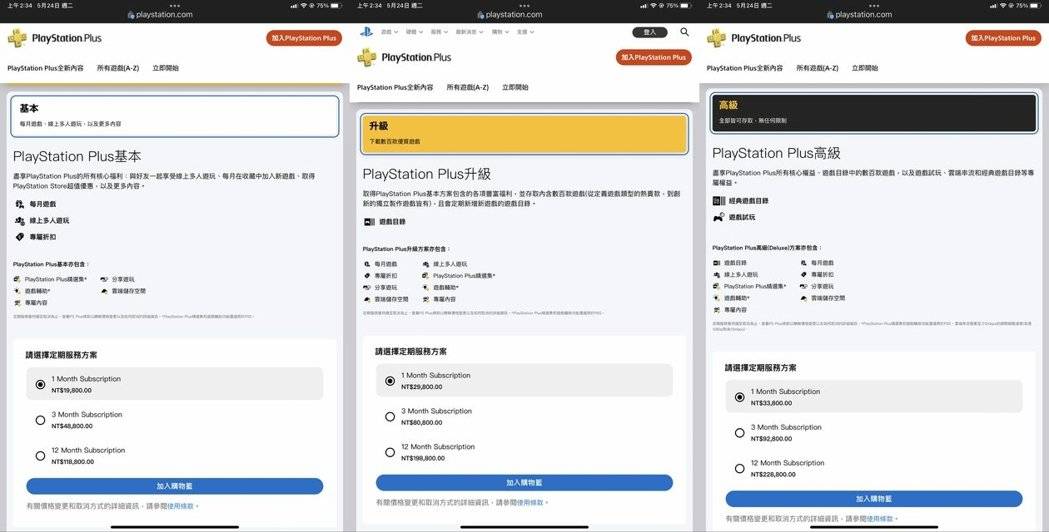The image size is (1049, 532).
Task: Expand the 遊戲 dropdown in the top navigation
Action: 388,32
